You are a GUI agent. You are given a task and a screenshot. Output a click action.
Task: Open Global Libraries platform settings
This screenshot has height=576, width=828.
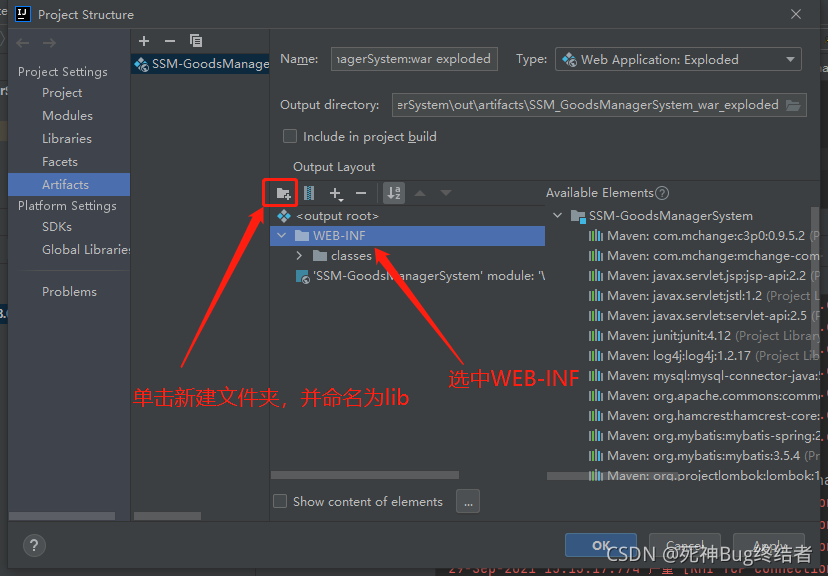click(x=86, y=250)
